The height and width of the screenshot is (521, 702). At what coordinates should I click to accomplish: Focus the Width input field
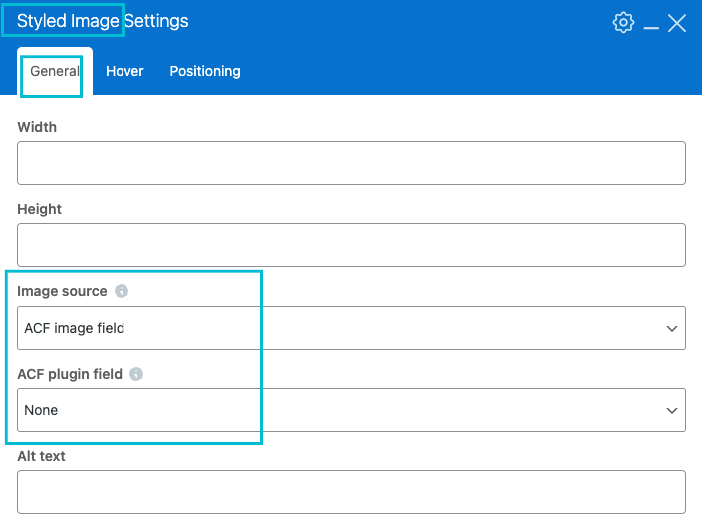click(350, 162)
